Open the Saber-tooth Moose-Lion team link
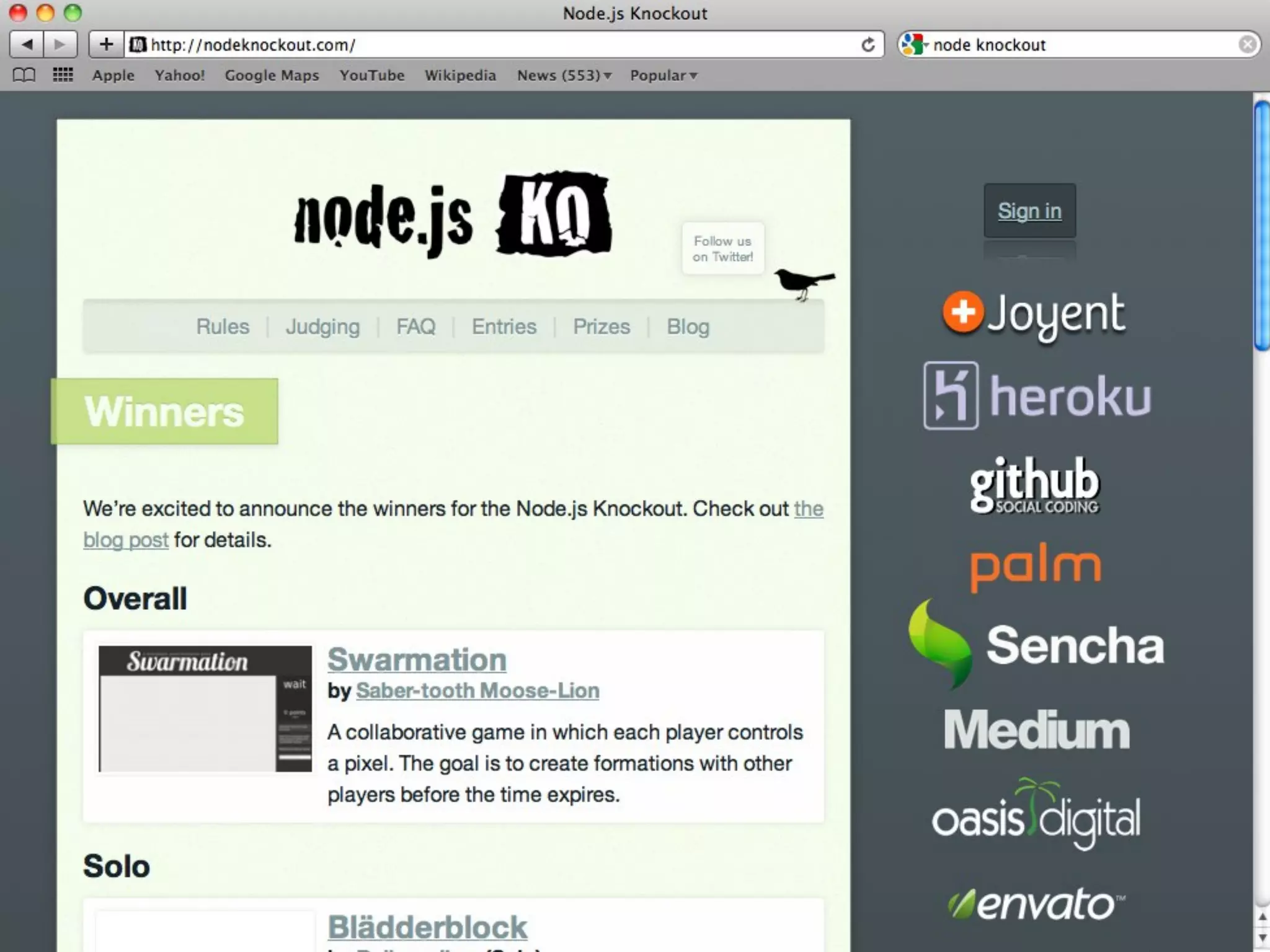The width and height of the screenshot is (1270, 952). (x=477, y=690)
